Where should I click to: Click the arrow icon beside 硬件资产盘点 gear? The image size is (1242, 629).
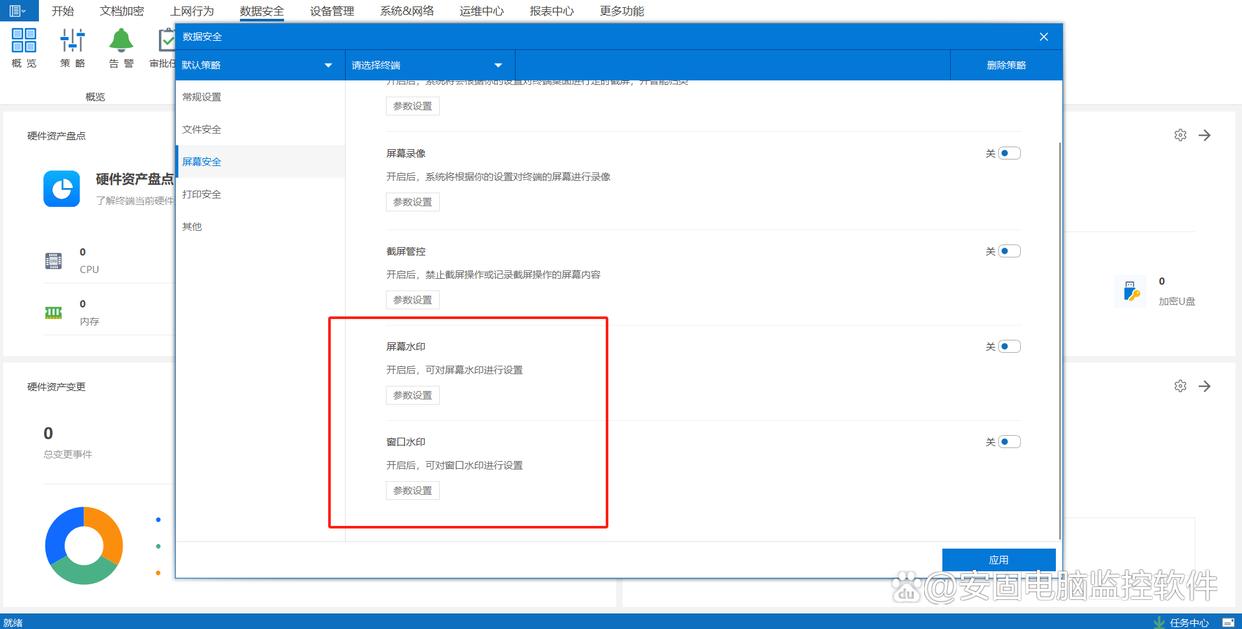1205,135
